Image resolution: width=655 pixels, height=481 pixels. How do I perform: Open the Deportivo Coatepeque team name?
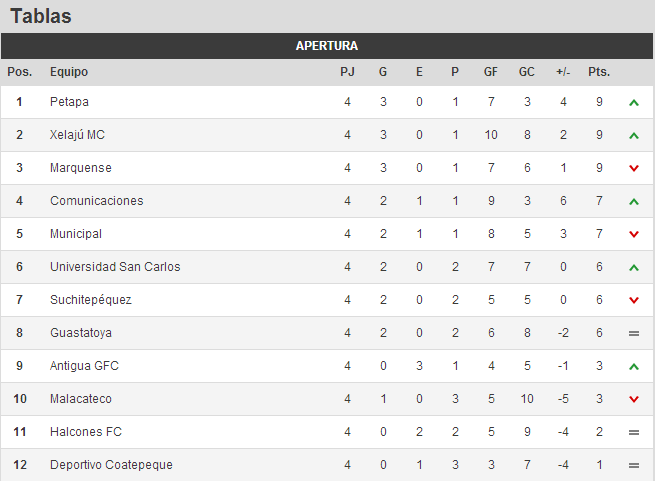click(x=111, y=465)
